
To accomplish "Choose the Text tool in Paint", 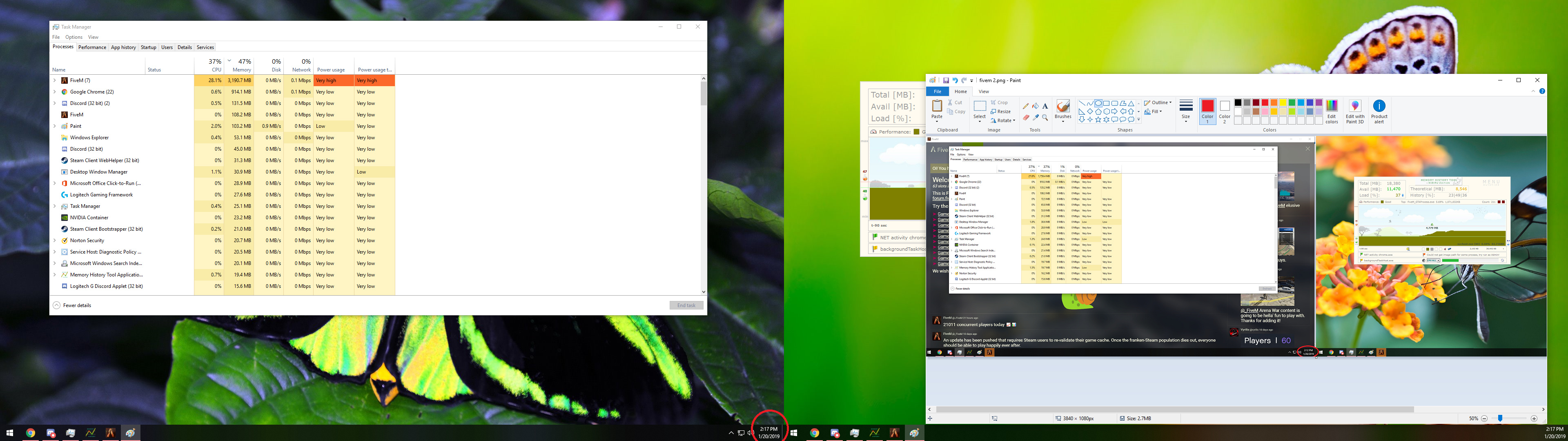I will tap(1045, 106).
